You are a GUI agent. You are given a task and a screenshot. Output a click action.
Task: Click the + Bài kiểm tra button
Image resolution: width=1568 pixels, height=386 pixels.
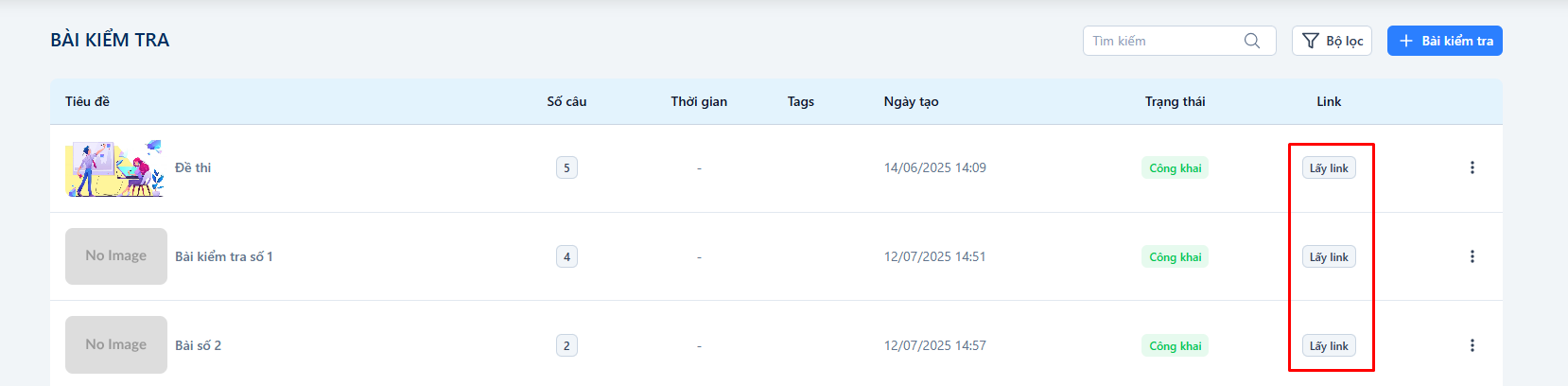pyautogui.click(x=1444, y=41)
